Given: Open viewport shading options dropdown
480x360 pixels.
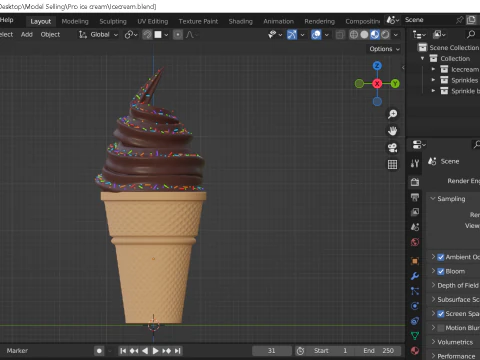Looking at the screenshot, I should point(396,35).
